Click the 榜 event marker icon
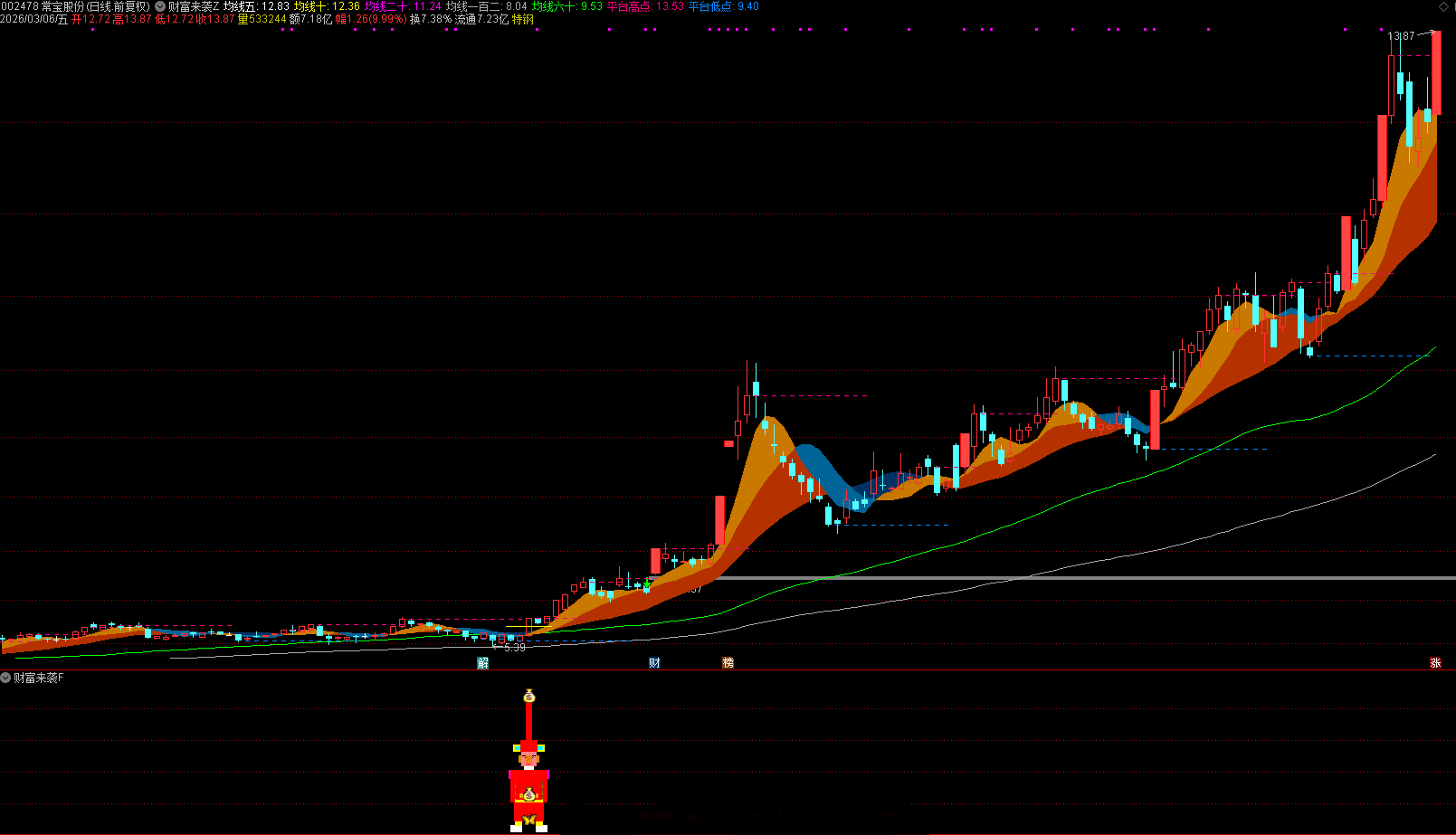Screen dimensions: 1456x835 (x=728, y=663)
